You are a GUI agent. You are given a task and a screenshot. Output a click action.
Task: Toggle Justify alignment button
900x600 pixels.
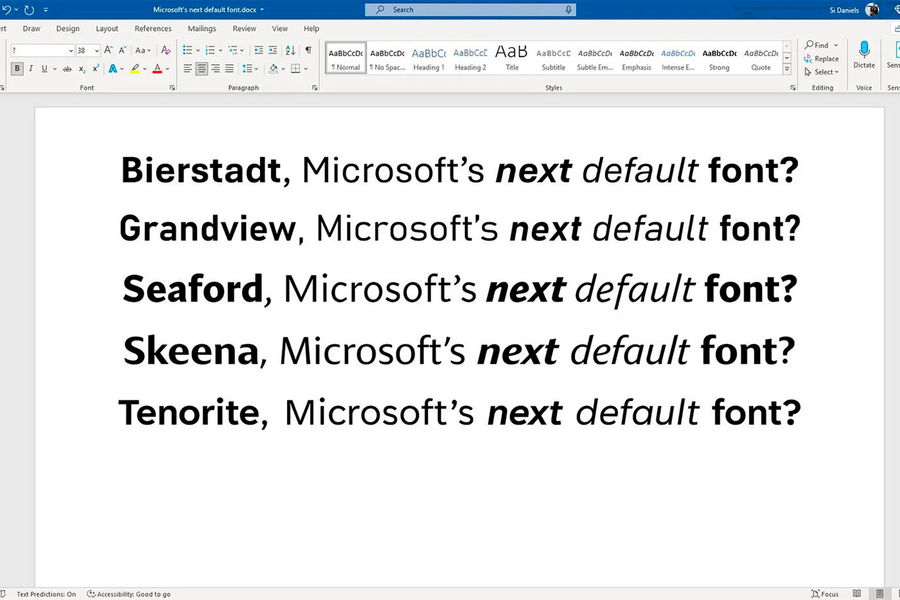[229, 69]
